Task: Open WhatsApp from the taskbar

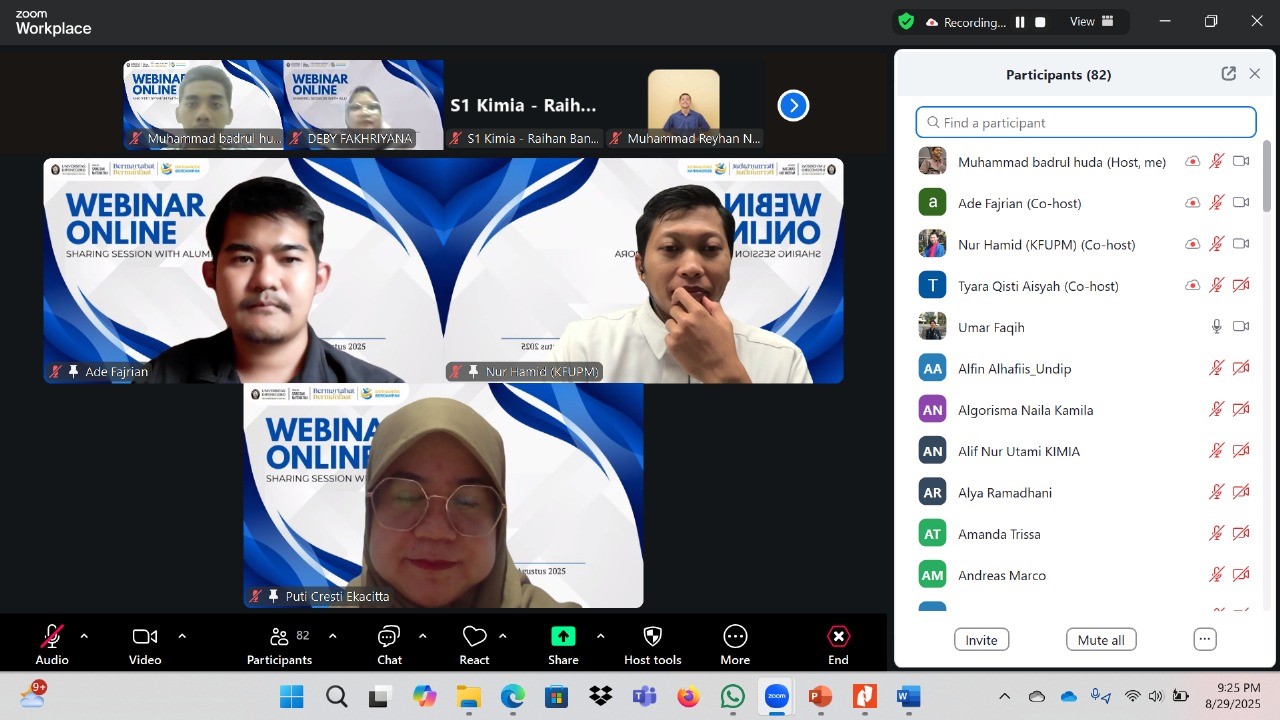Action: 733,697
